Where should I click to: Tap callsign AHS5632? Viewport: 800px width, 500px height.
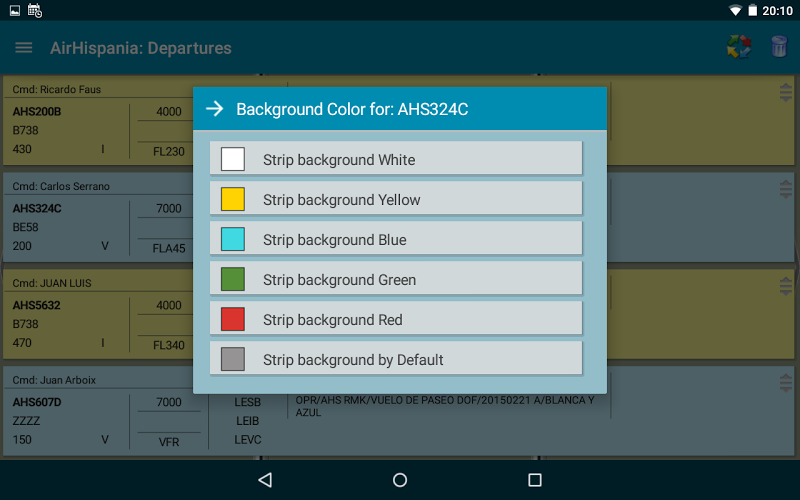pyautogui.click(x=36, y=305)
